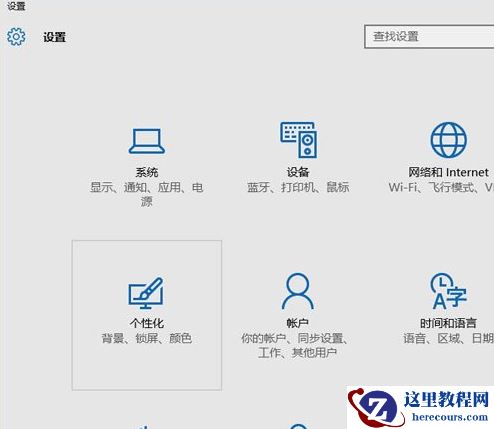Click the 背景、锁屏、颜色 description

point(147,338)
